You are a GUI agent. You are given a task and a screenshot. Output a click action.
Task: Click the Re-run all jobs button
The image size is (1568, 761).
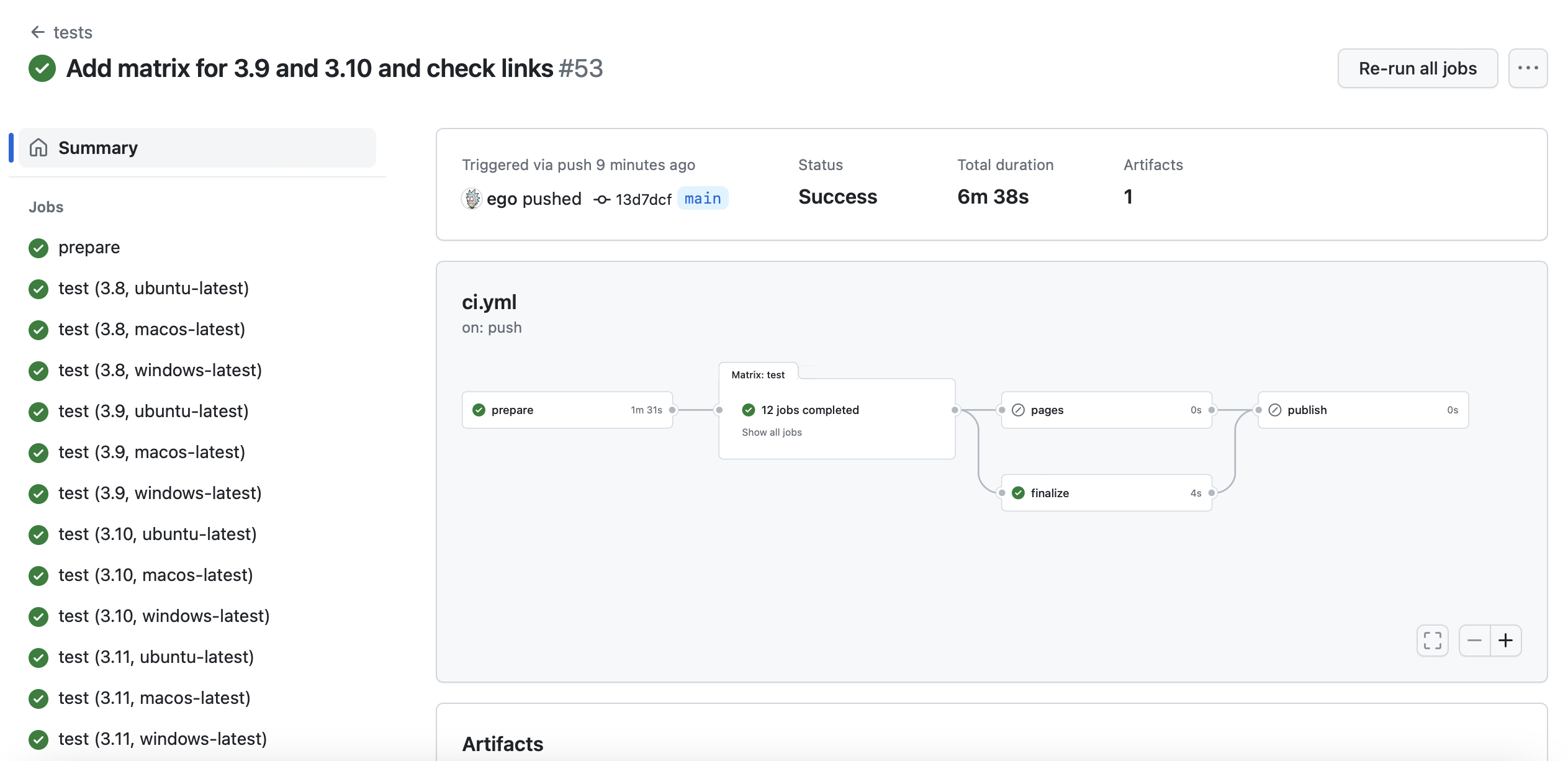point(1417,68)
